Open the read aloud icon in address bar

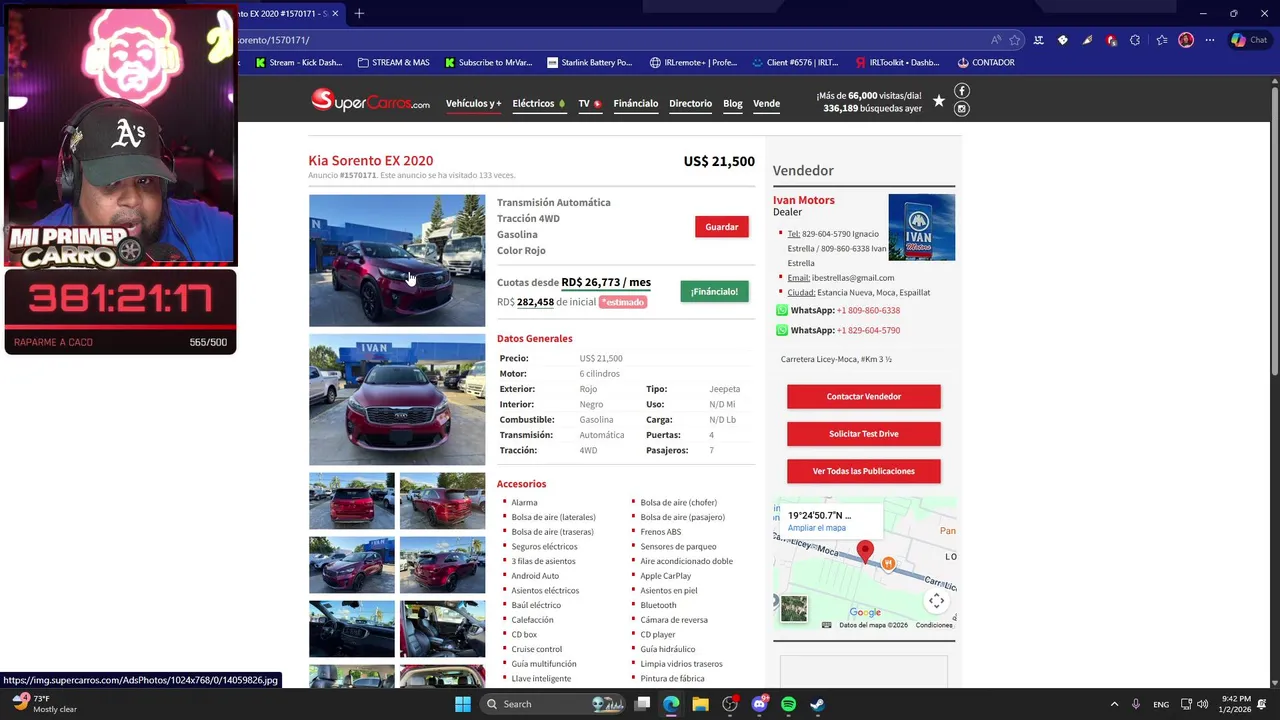996,40
